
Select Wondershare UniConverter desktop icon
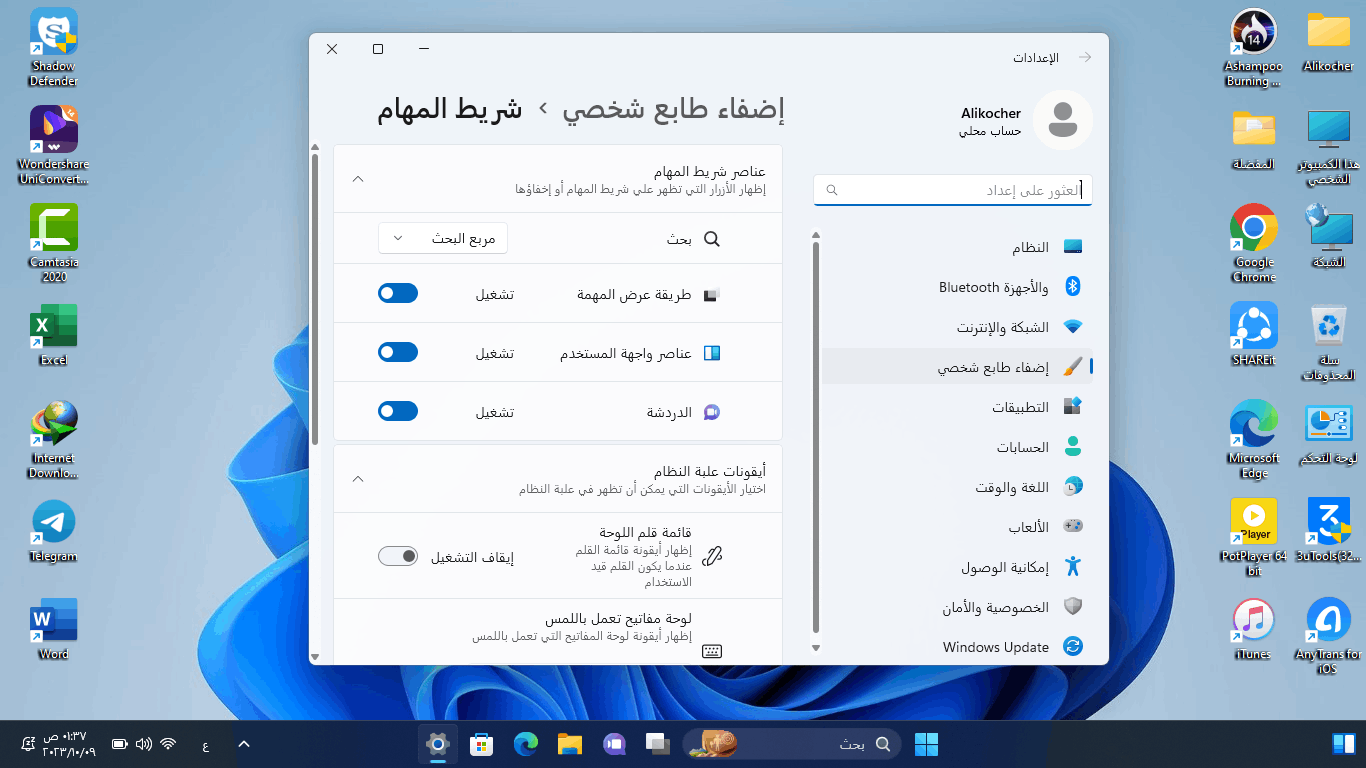(54, 146)
